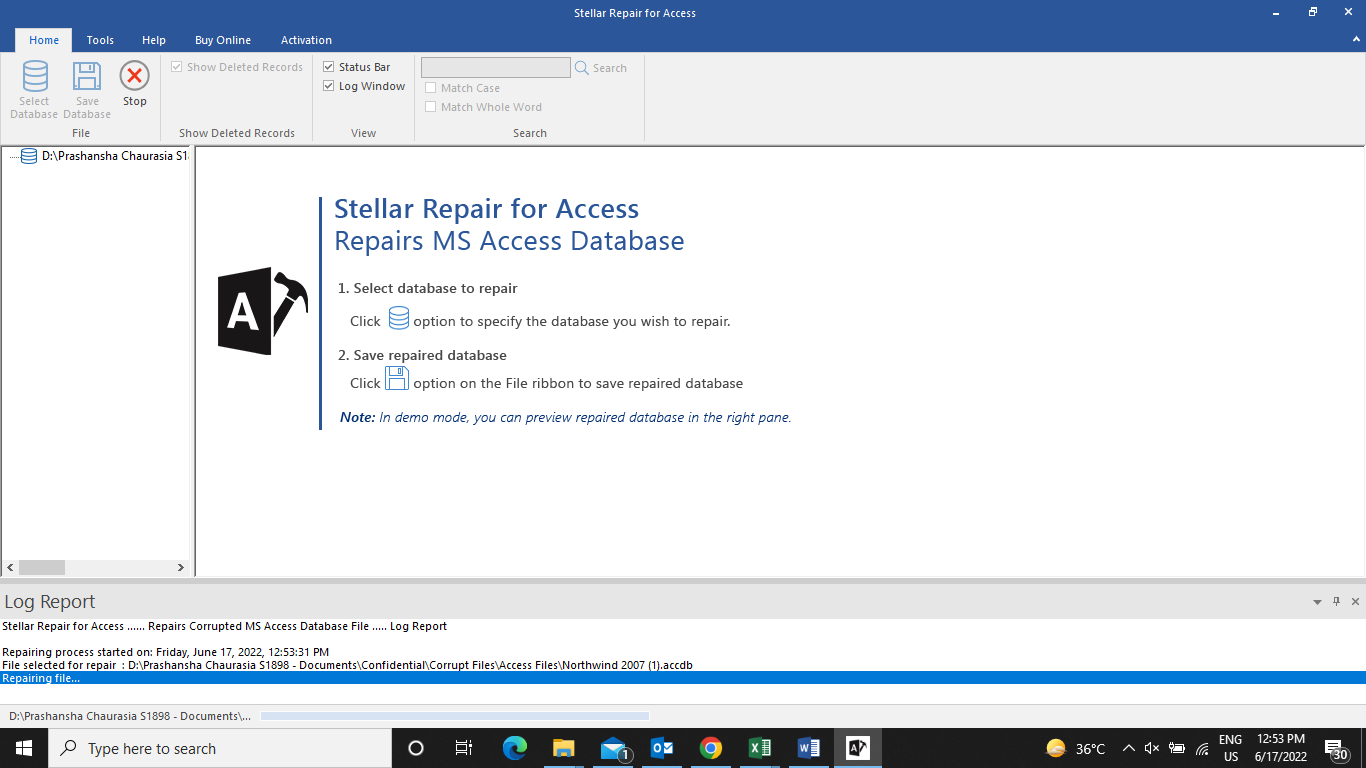The width and height of the screenshot is (1366, 768).
Task: Show hidden system tray icons
Action: [1129, 748]
